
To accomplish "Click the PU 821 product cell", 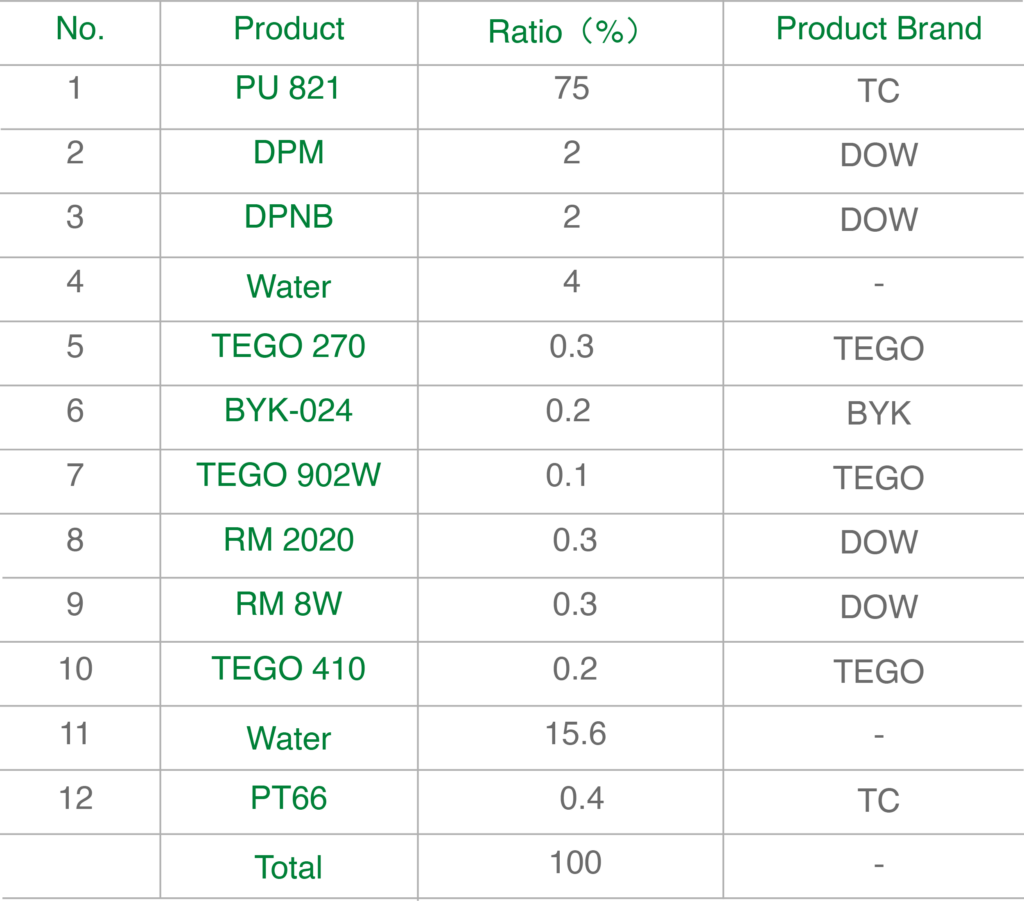I will (288, 89).
